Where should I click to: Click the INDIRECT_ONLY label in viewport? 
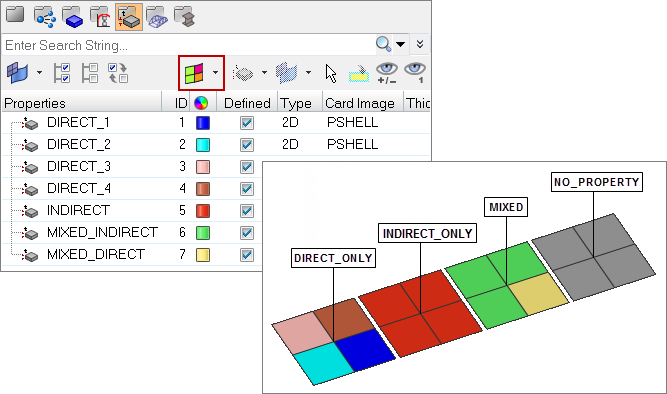pyautogui.click(x=428, y=233)
